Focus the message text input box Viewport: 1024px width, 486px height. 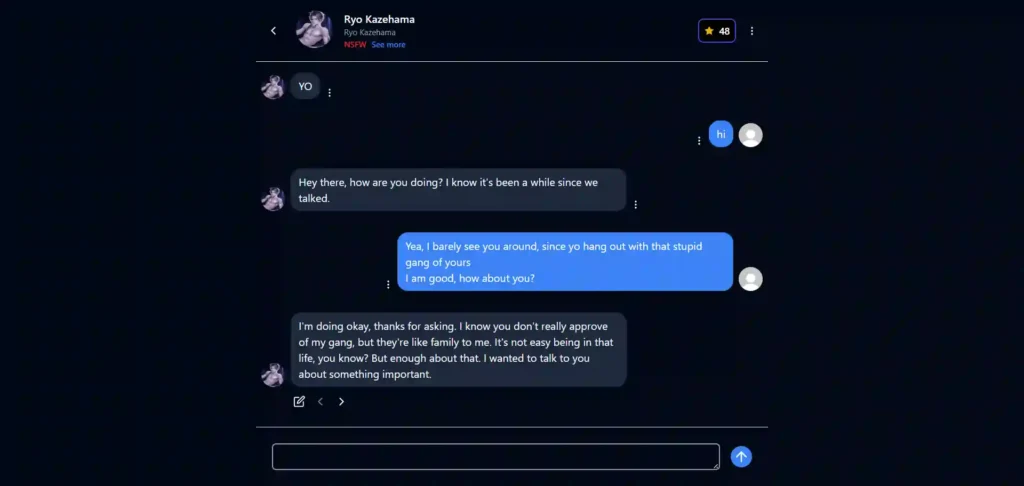tap(496, 457)
